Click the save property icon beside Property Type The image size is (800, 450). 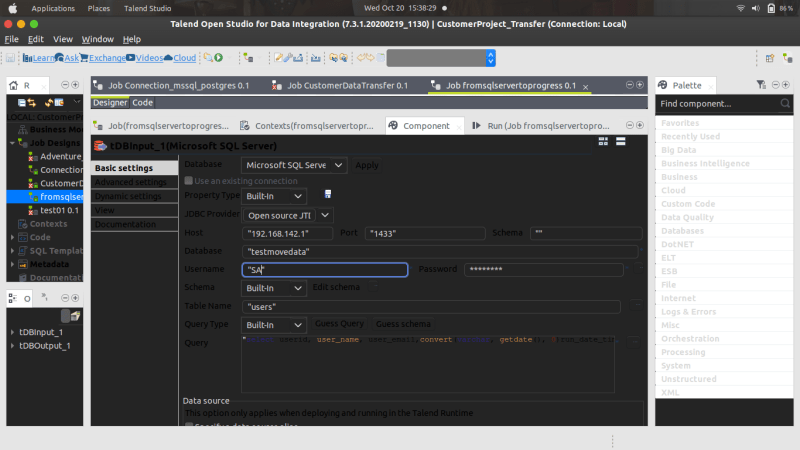[328, 194]
